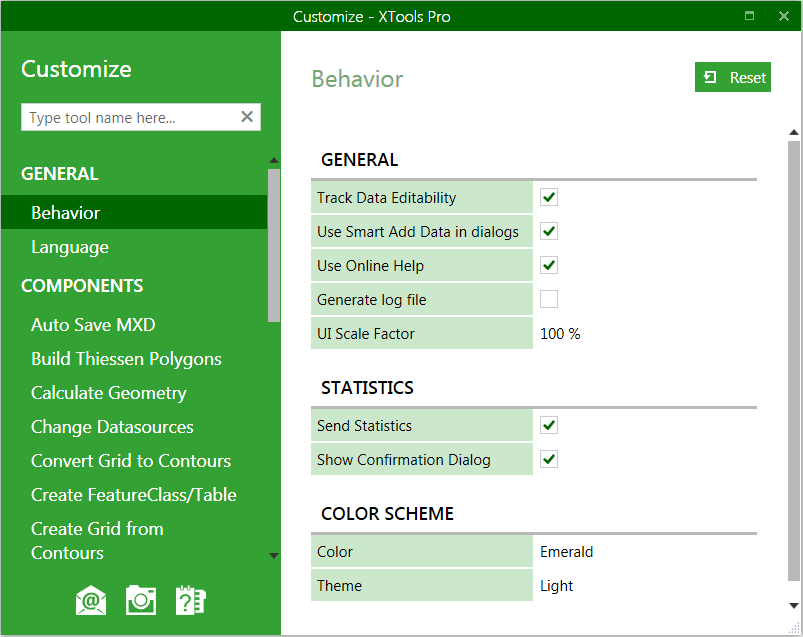Toggle Use Online Help checkbox
Screen dimensions: 803x637
click(548, 265)
